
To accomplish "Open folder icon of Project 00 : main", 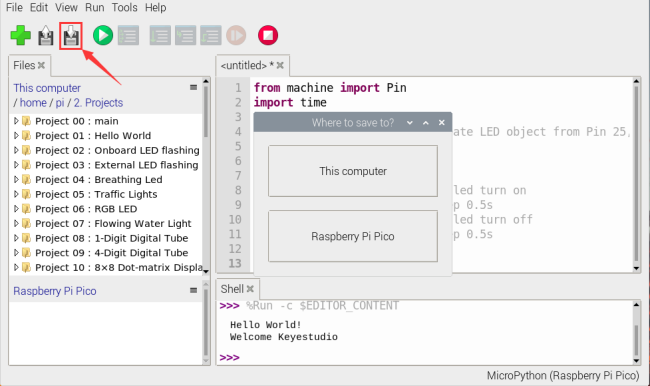I will (27, 121).
